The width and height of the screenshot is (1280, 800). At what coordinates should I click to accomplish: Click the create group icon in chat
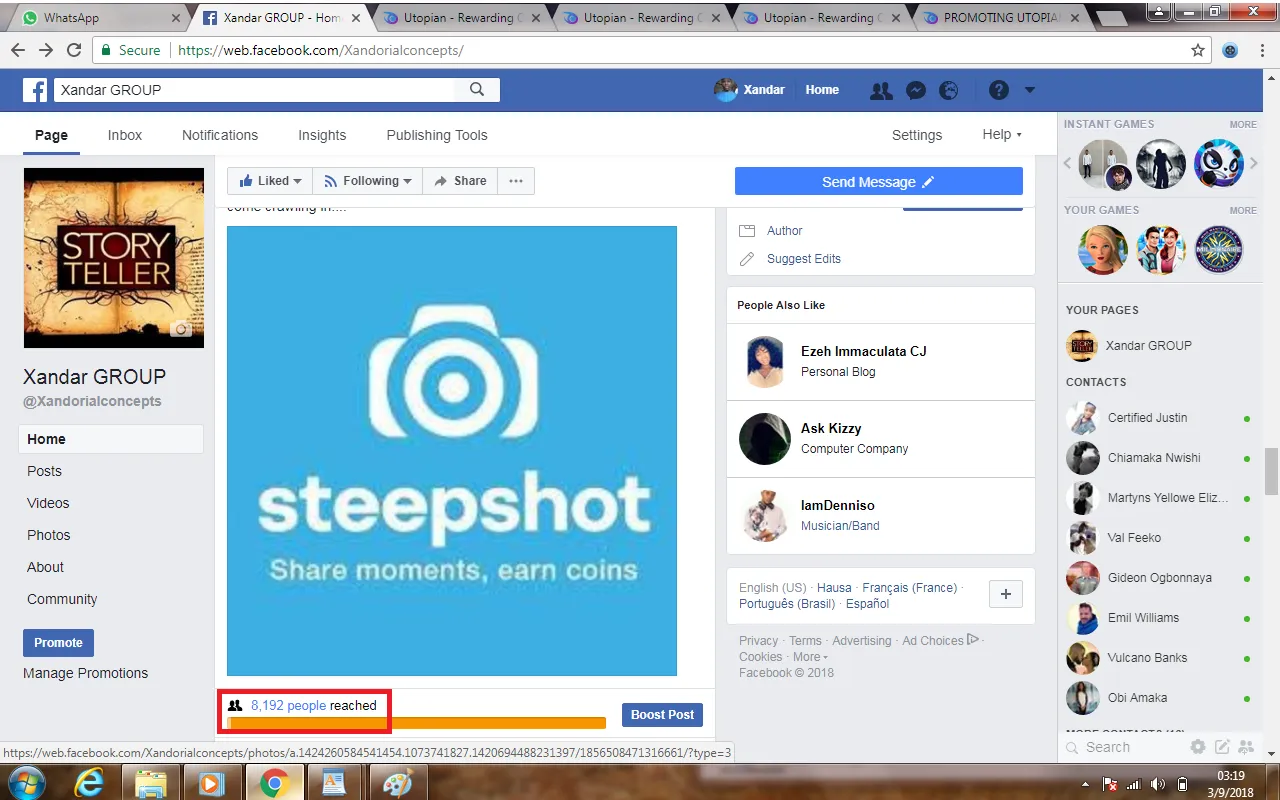click(x=1246, y=747)
